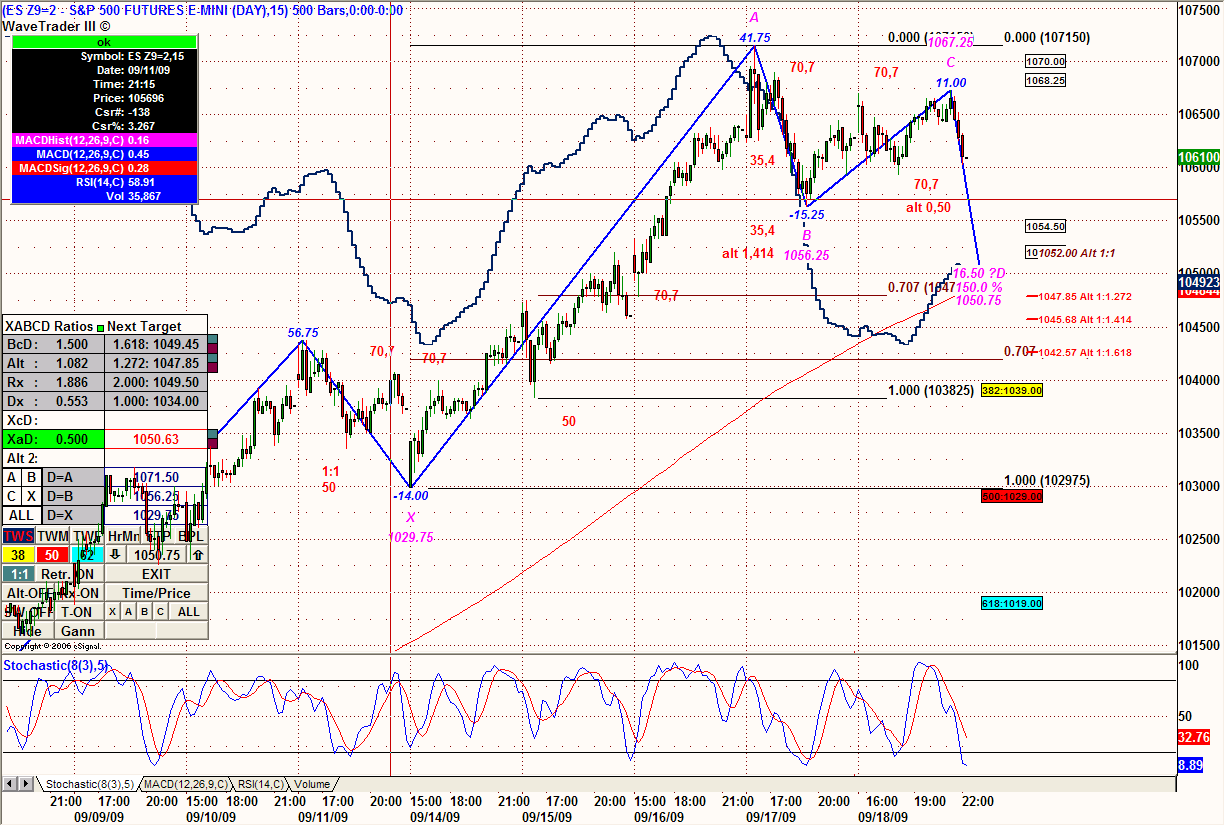Click the small C button in bottom row
This screenshot has width=1225, height=826.
click(x=160, y=611)
